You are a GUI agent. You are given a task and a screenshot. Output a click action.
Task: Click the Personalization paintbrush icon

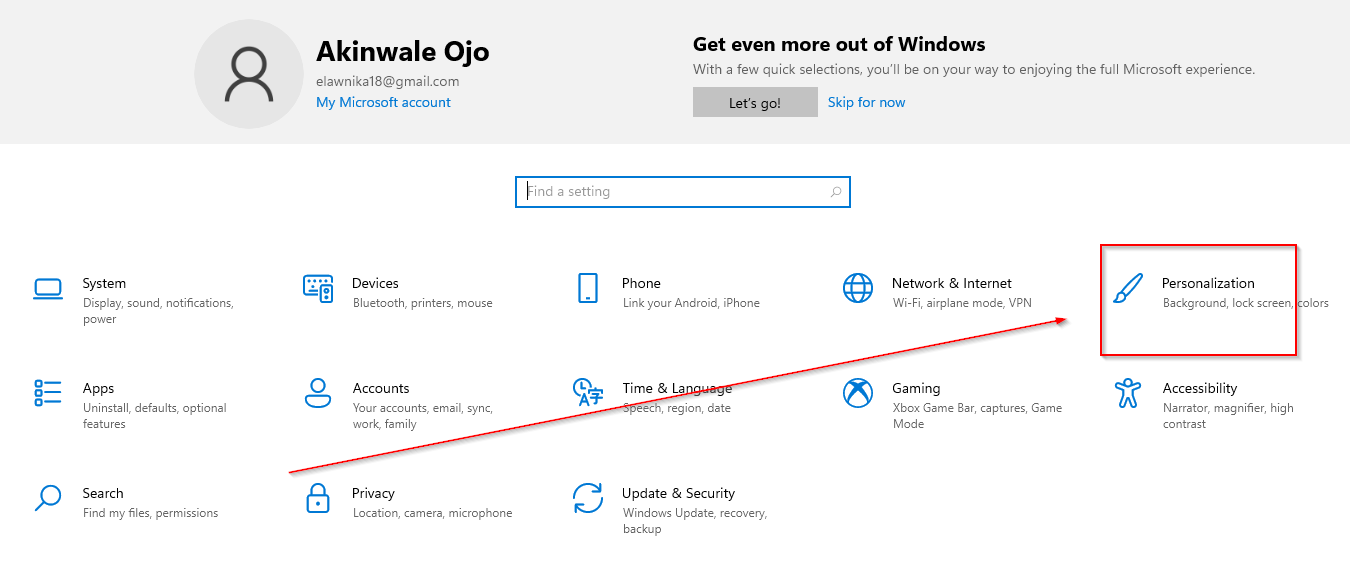(x=1128, y=289)
